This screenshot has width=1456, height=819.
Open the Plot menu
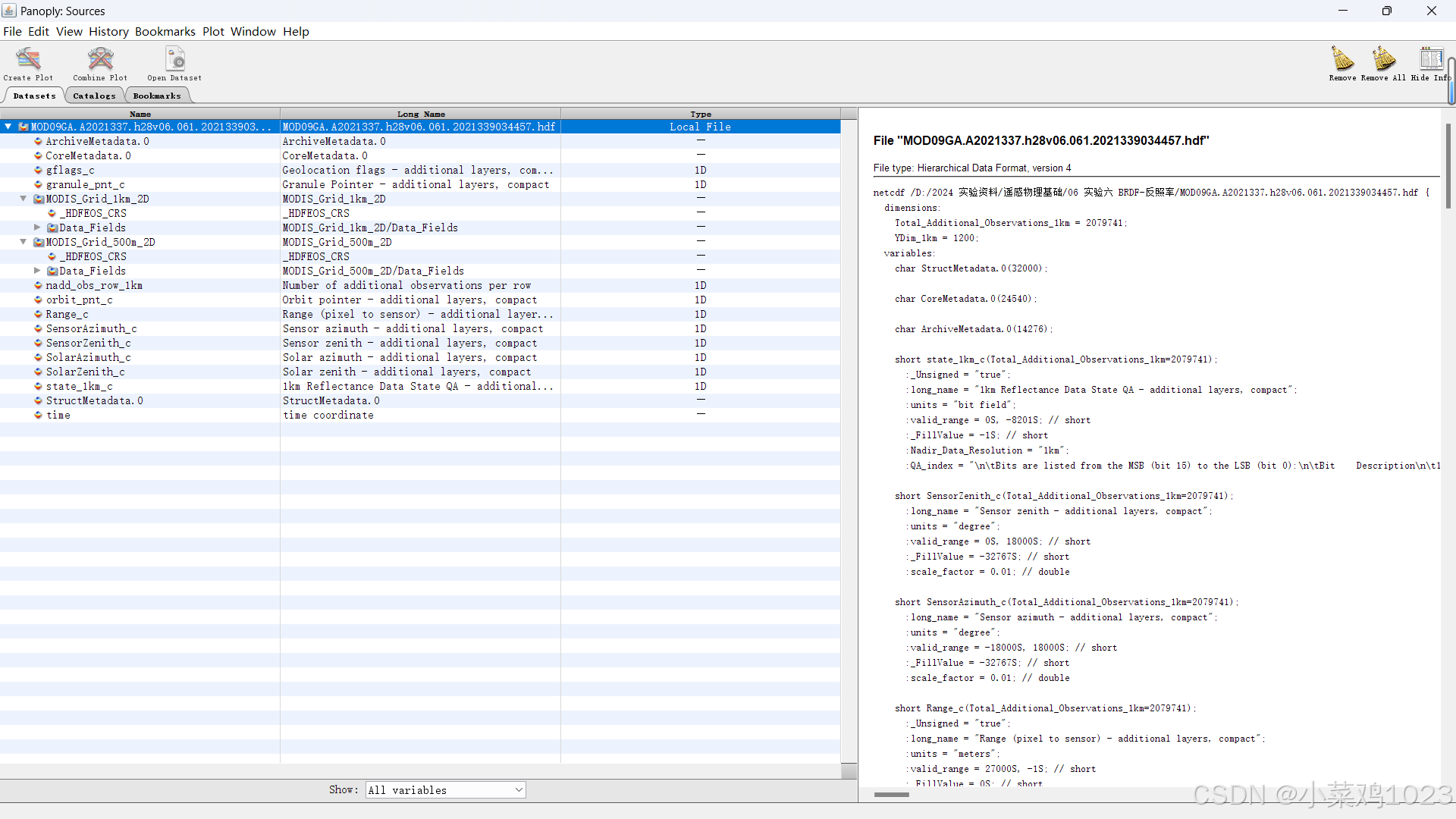(213, 32)
